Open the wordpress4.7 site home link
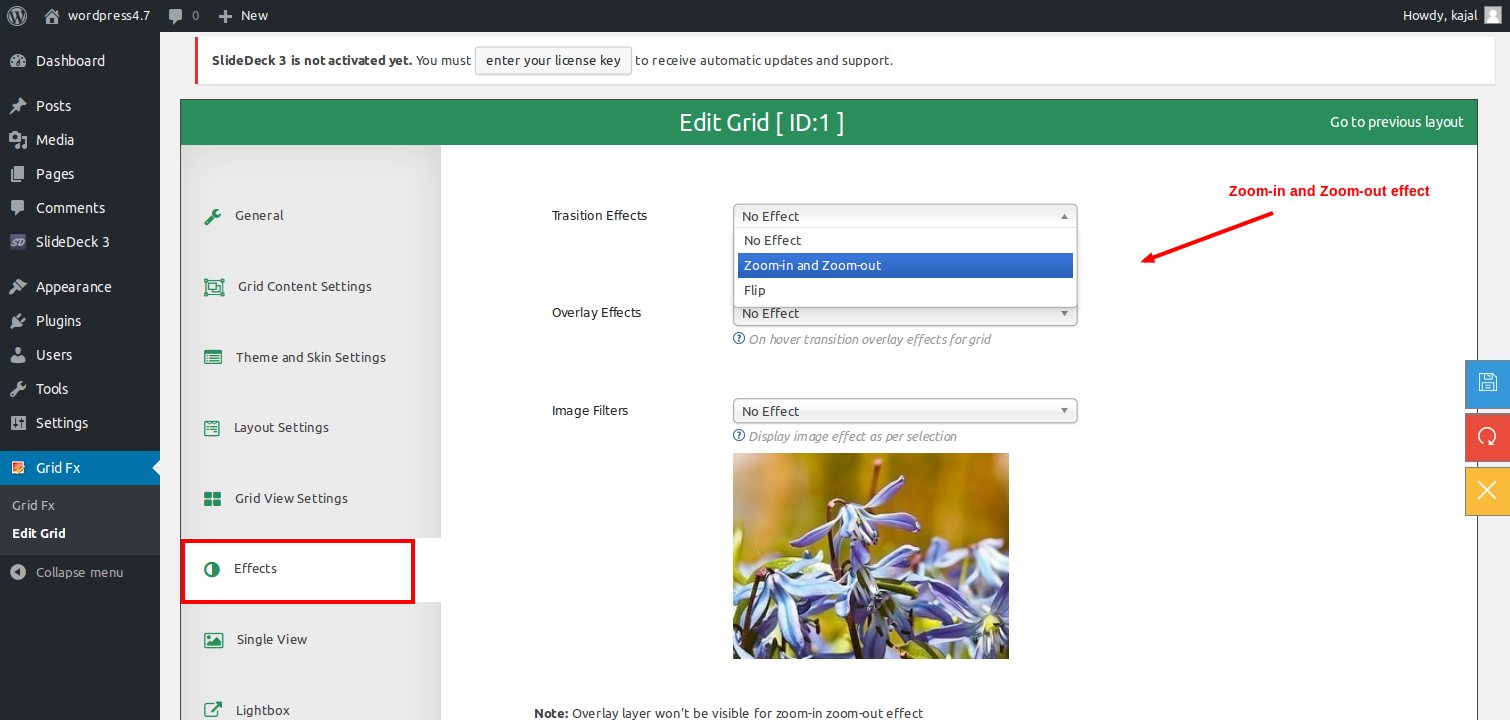The height and width of the screenshot is (720, 1510). click(x=97, y=15)
